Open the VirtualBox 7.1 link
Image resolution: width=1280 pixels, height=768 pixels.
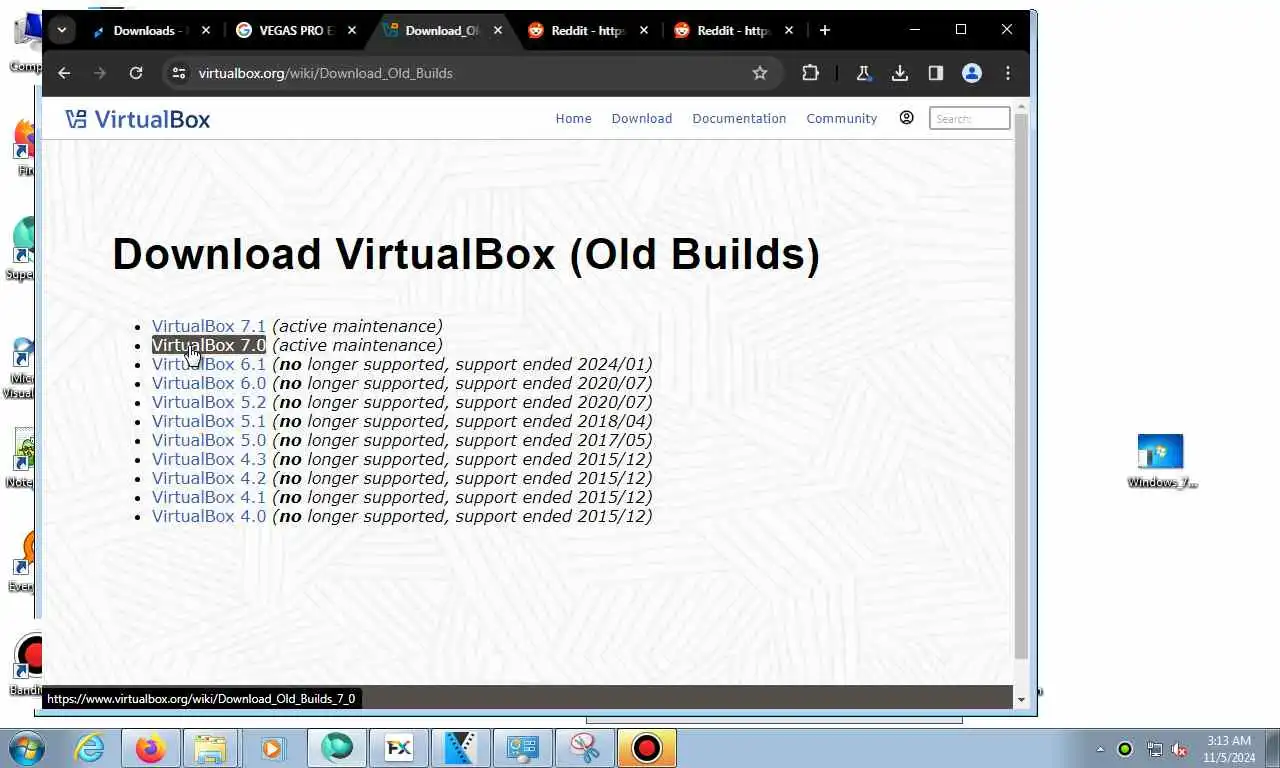[209, 326]
